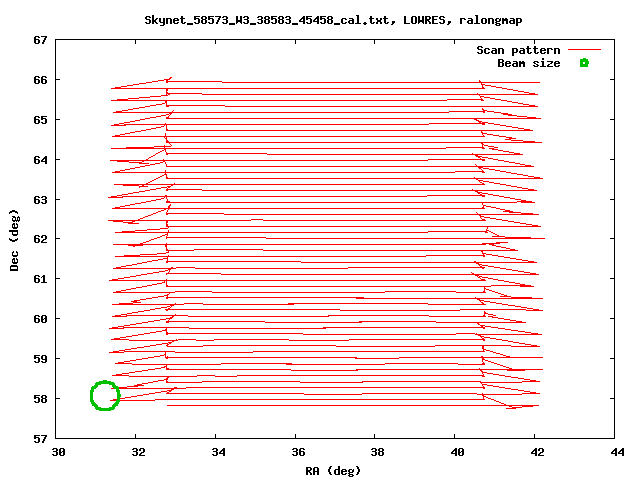
Task: Click the y-axis tick label 64
Action: pyautogui.click(x=40, y=160)
